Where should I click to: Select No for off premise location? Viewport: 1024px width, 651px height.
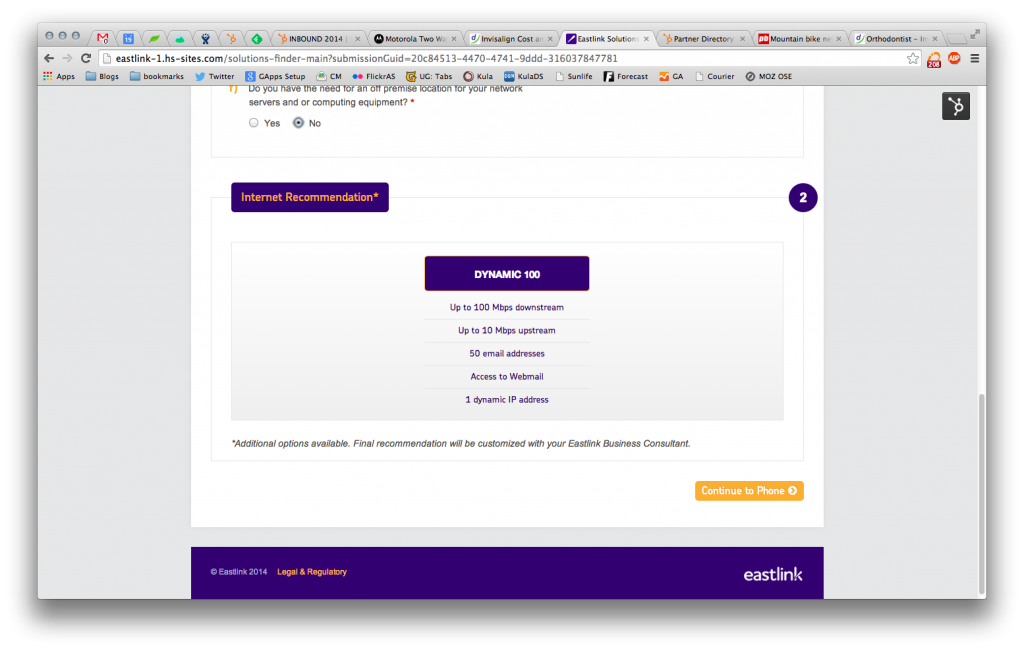tap(298, 123)
